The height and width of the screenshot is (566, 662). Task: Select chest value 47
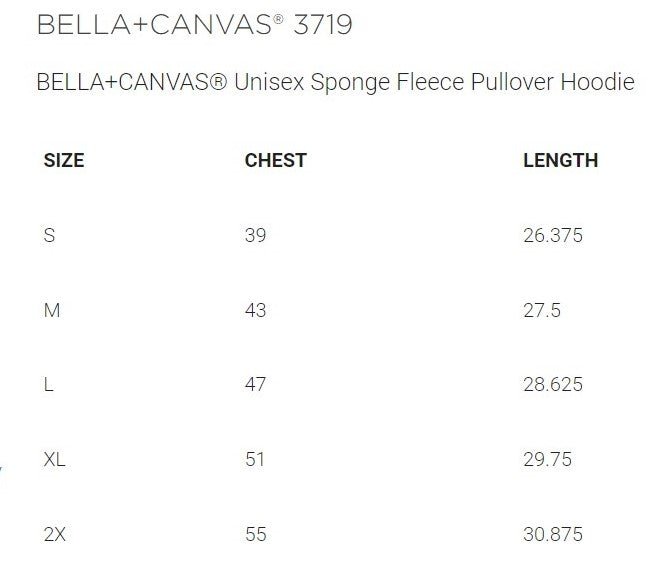click(x=255, y=385)
